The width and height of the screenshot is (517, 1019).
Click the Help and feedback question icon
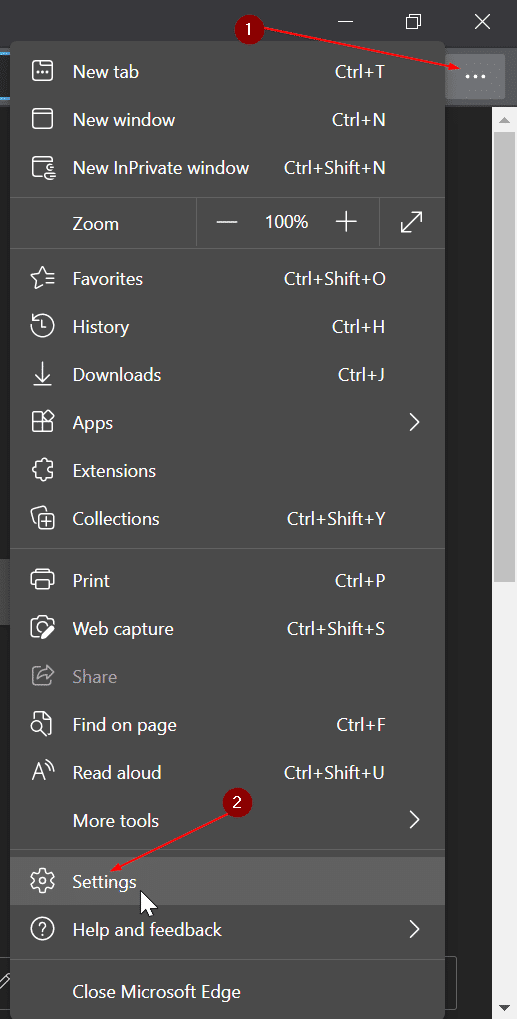pos(43,930)
